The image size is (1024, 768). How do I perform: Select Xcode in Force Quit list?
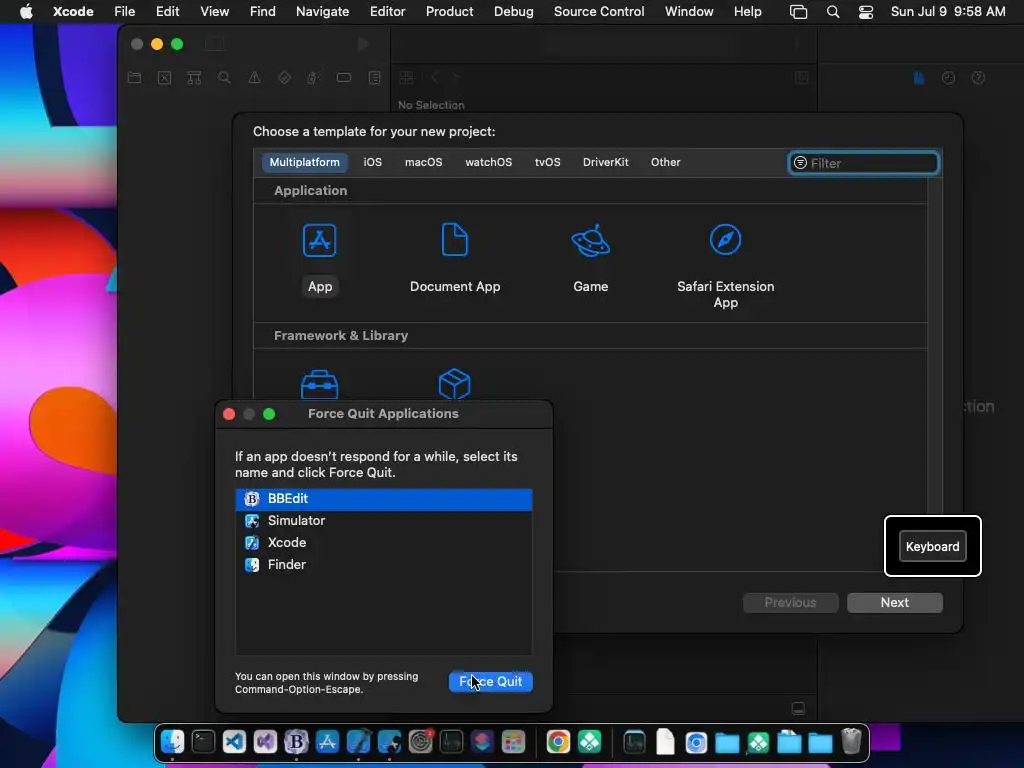click(383, 543)
